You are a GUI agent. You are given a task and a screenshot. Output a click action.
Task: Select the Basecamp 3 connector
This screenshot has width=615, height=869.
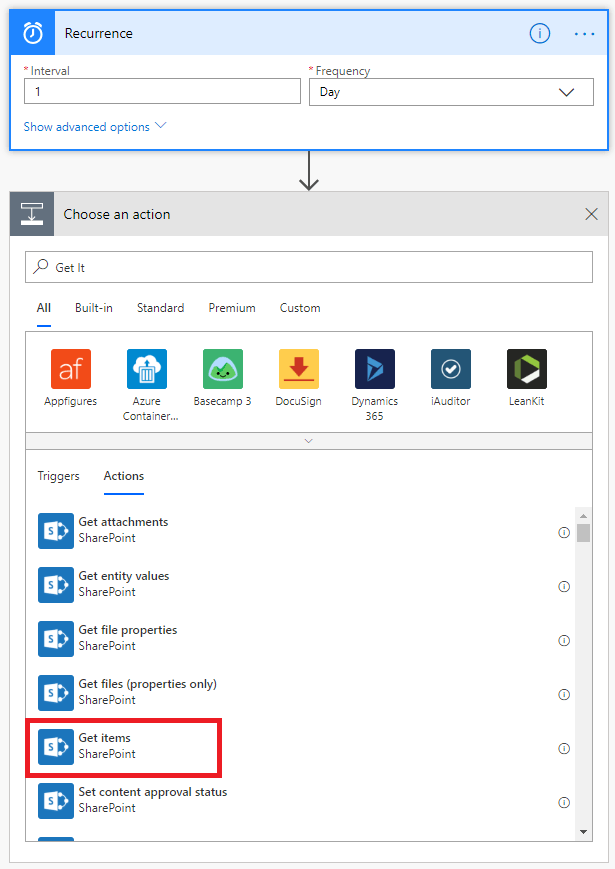(x=223, y=378)
